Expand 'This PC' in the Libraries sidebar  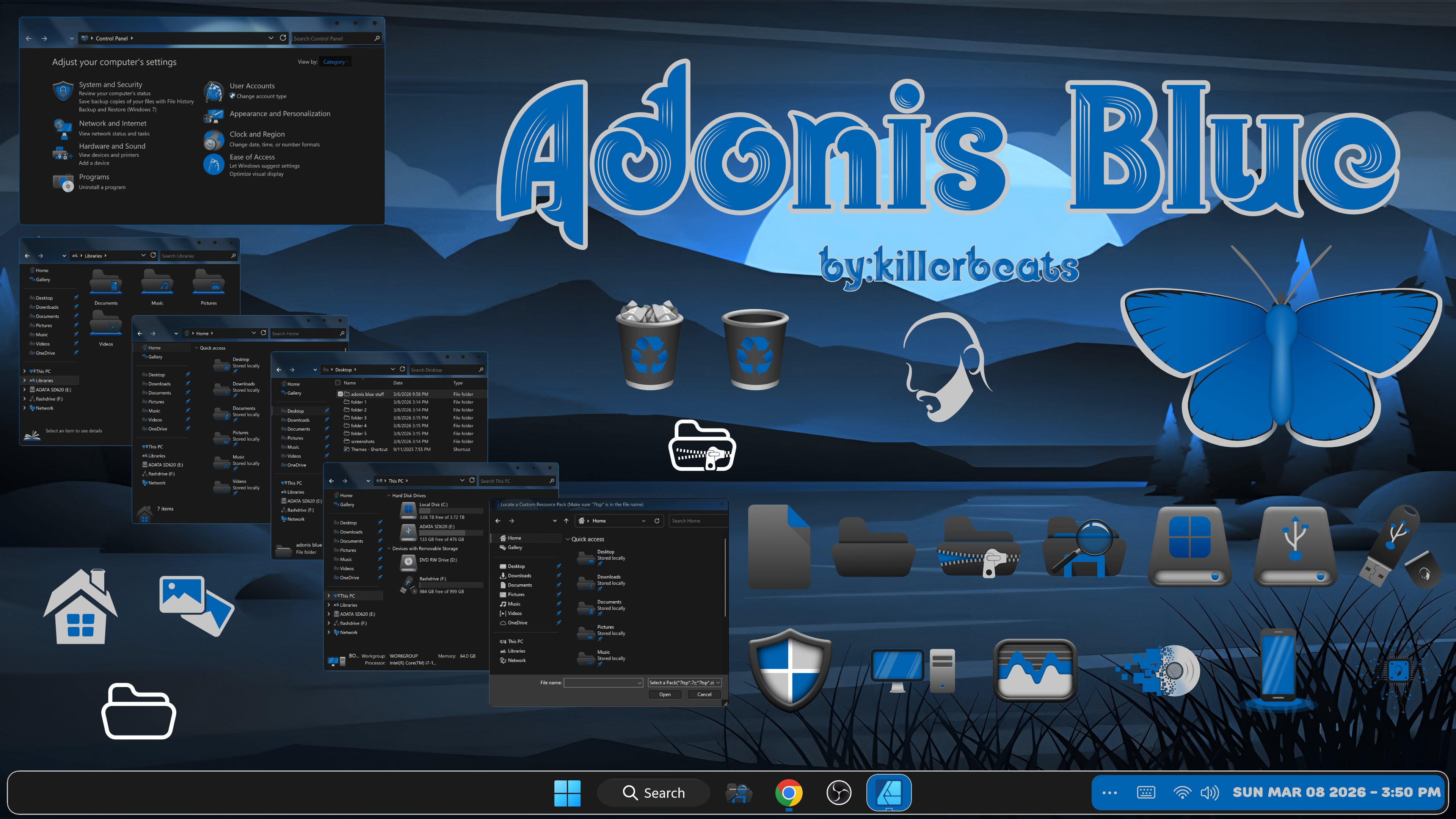click(x=25, y=371)
